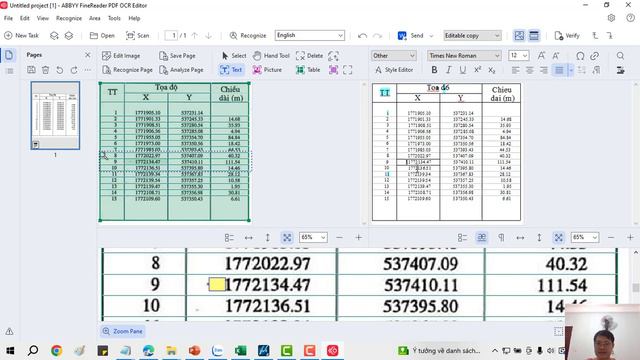Image resolution: width=640 pixels, height=360 pixels.
Task: Click the Redo arrow
Action: 377,36
